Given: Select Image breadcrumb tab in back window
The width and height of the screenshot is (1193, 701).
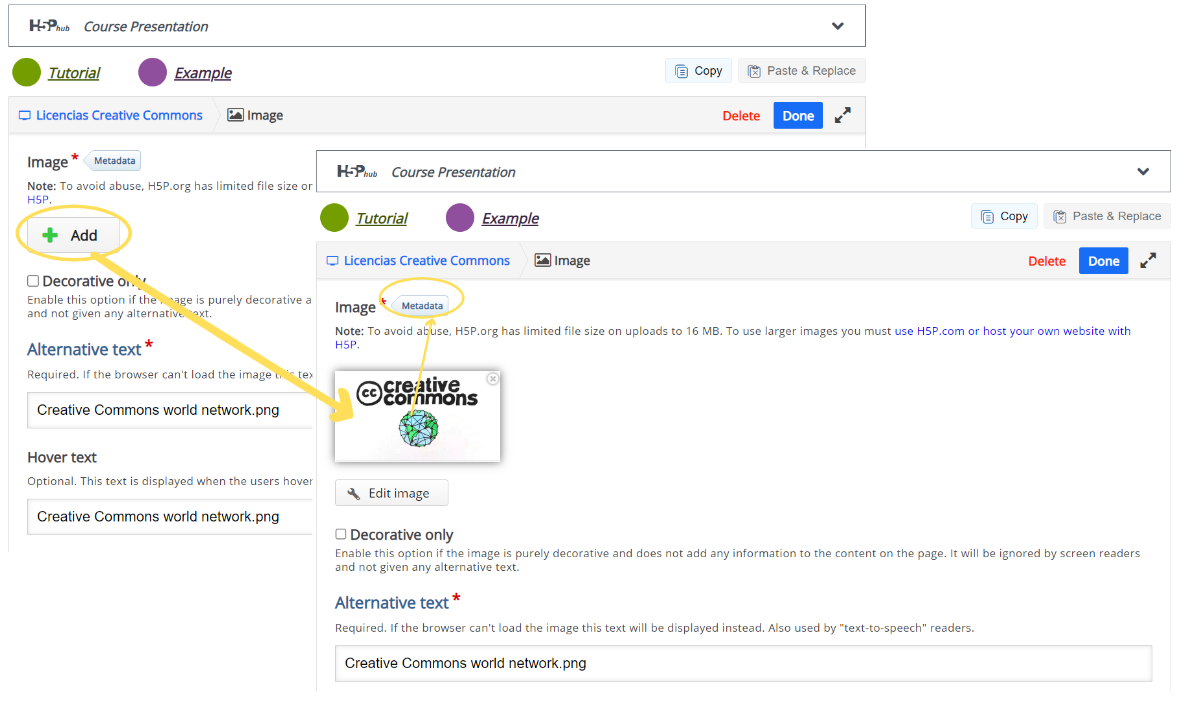Looking at the screenshot, I should (x=256, y=116).
